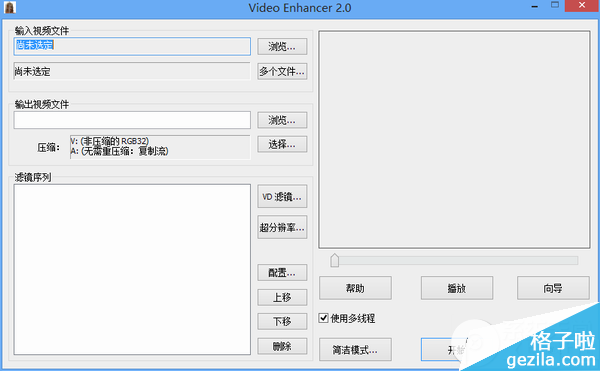600x371 pixels.
Task: Launch the 向导 wizard
Action: [x=553, y=288]
